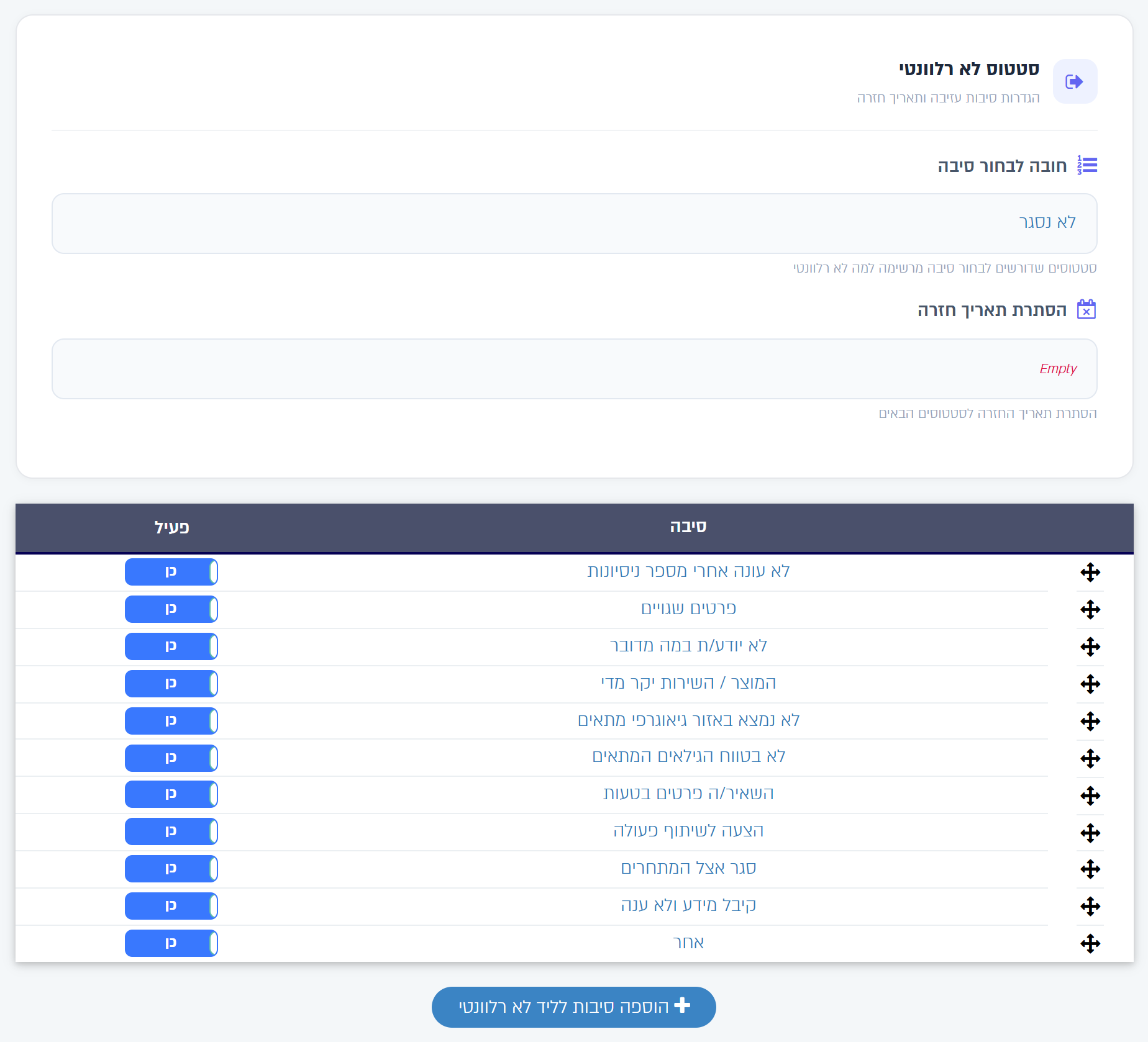Screen dimensions: 1148x1042
Task: Click reason text לא עונה אחרי מספר ניסיונות
Action: tap(688, 571)
